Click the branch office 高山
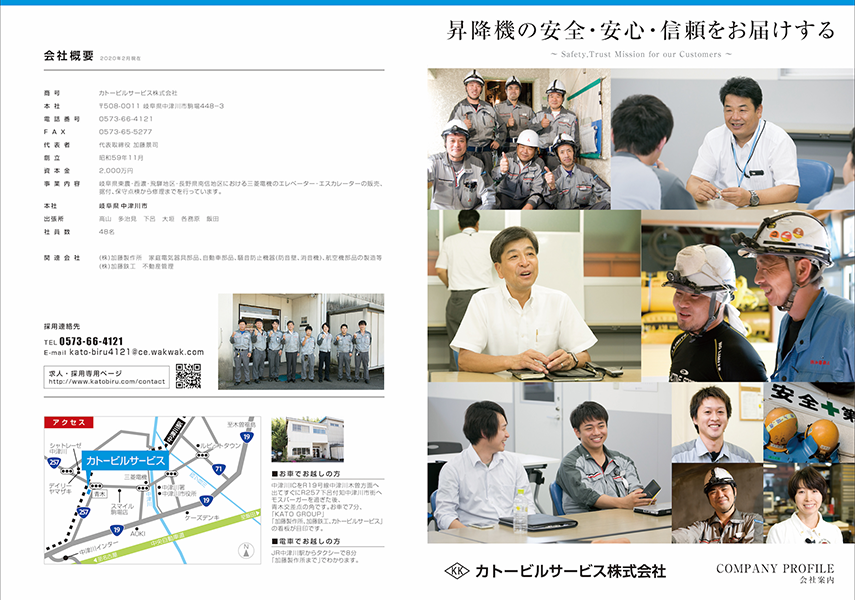This screenshot has width=855, height=600. tap(105, 219)
